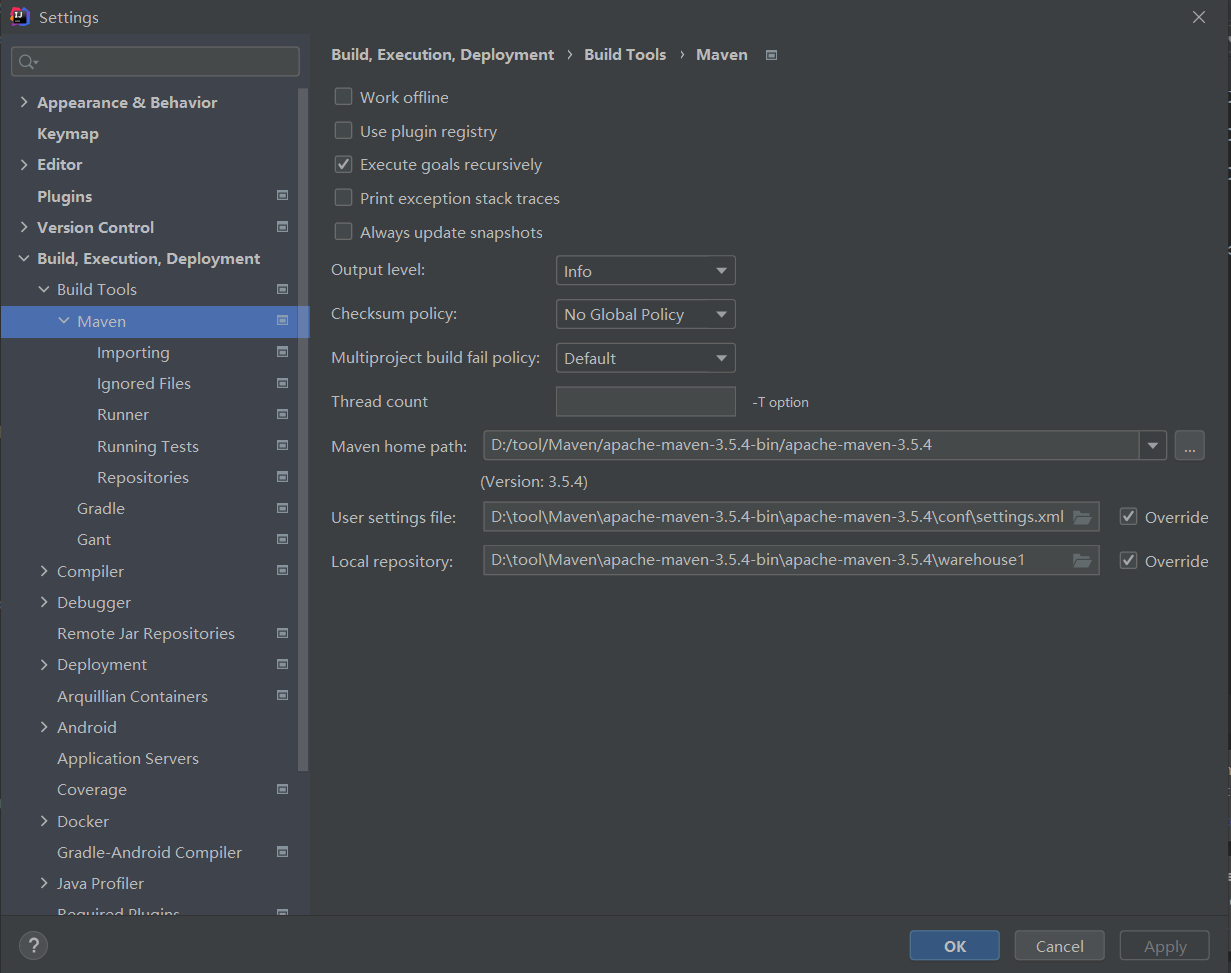Expand the Compiler tree node
The width and height of the screenshot is (1231, 973).
click(x=44, y=571)
